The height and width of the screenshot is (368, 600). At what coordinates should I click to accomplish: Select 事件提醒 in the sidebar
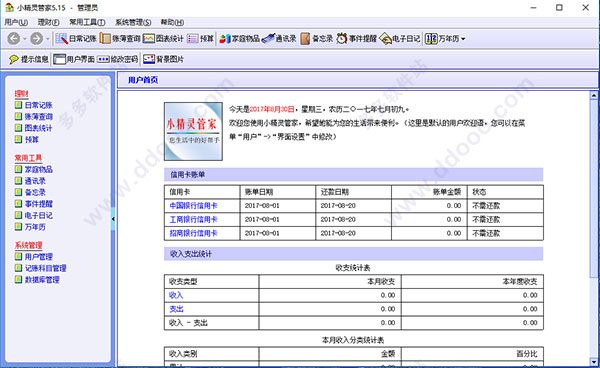tap(38, 204)
